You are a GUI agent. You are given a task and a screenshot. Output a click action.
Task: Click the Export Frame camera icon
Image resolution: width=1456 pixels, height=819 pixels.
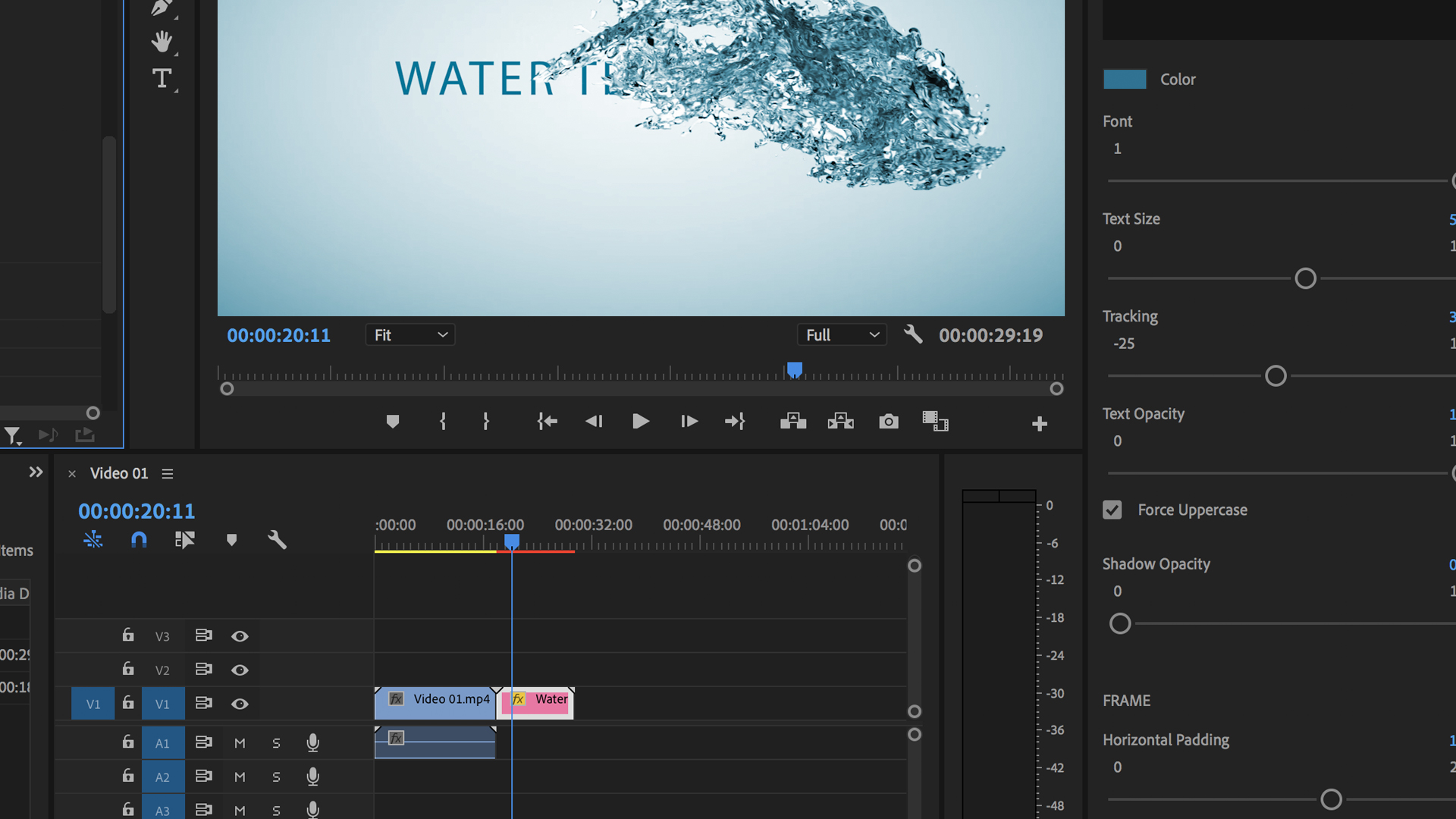(x=888, y=422)
